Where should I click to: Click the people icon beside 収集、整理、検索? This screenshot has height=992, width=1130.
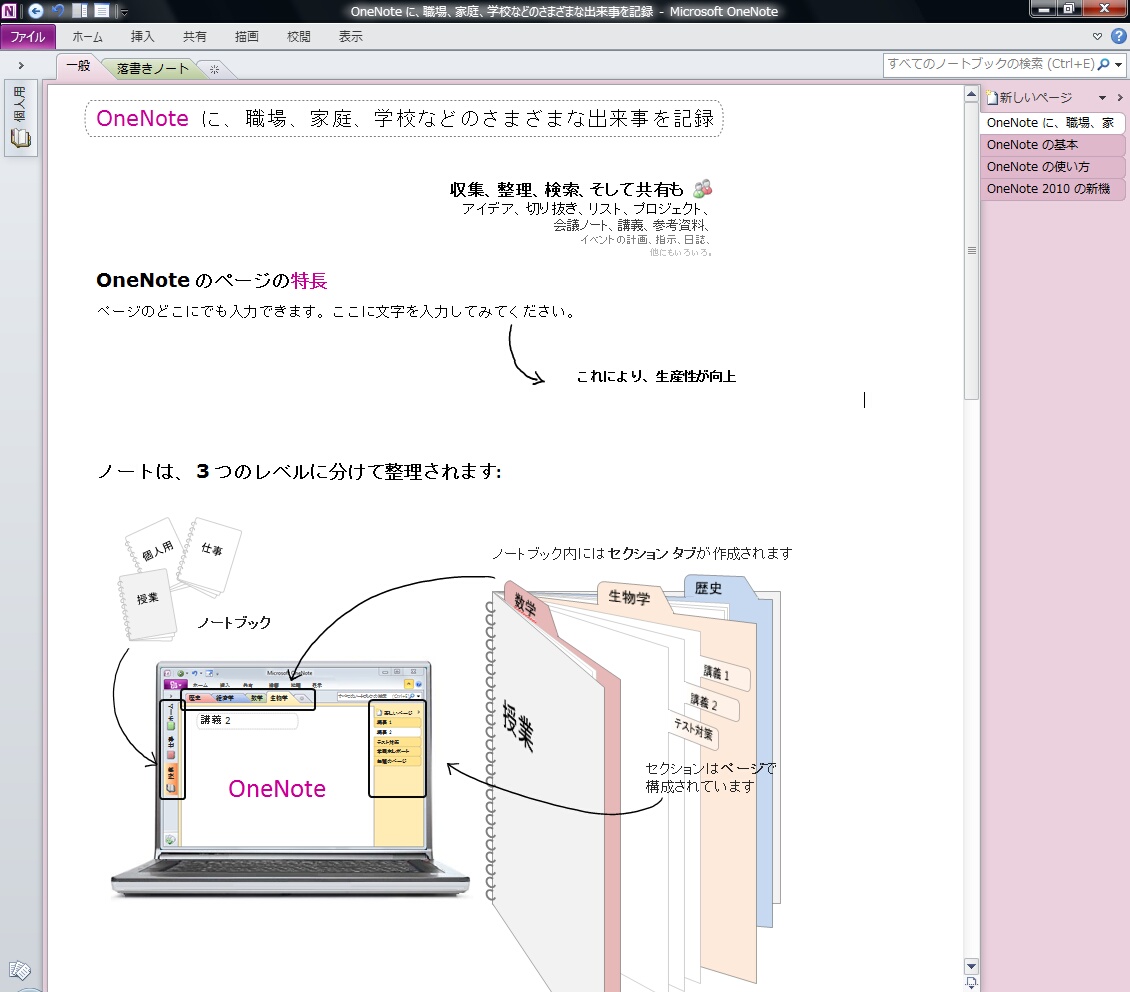click(703, 189)
